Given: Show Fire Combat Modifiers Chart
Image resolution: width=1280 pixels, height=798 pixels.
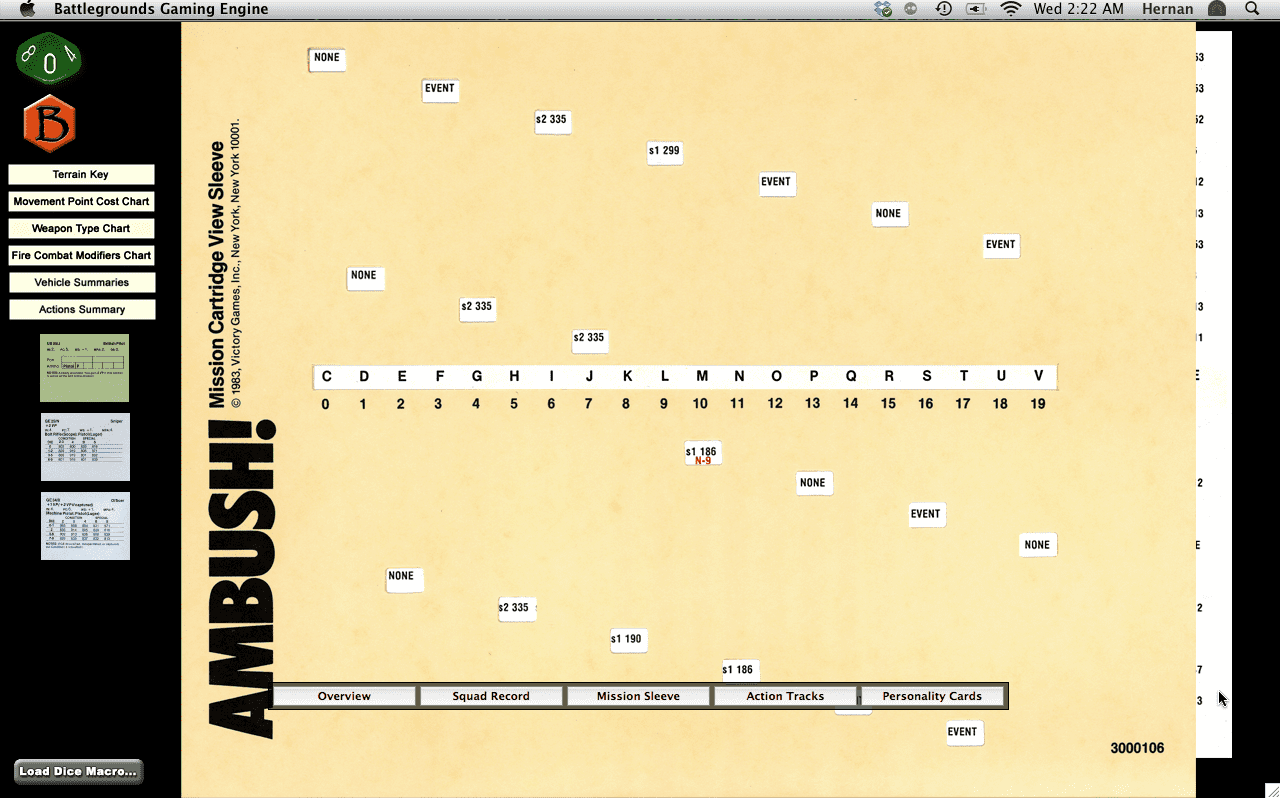Looking at the screenshot, I should click(81, 256).
